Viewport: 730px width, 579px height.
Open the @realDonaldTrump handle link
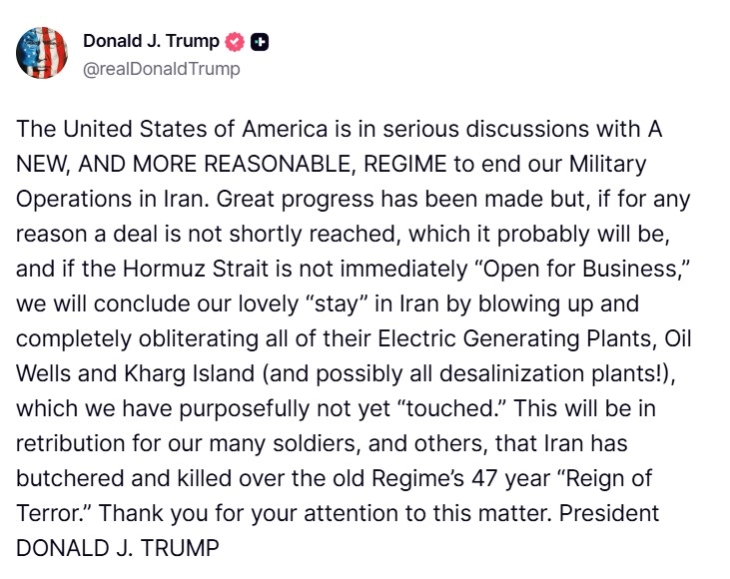(161, 69)
